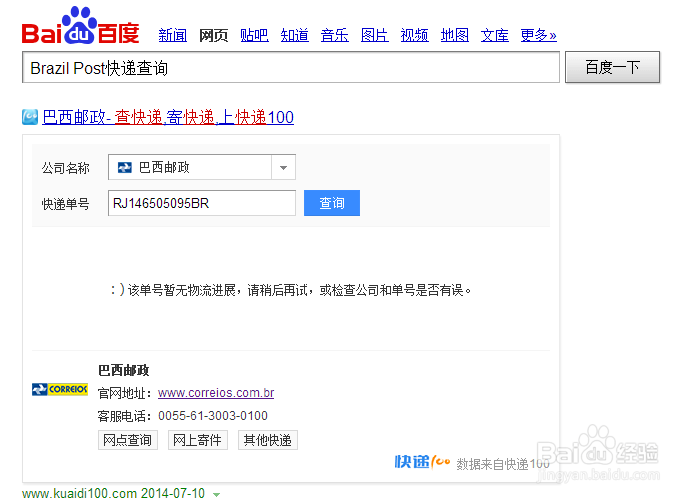The width and height of the screenshot is (700, 500).
Task: Click the 其他快递 button
Action: click(268, 440)
